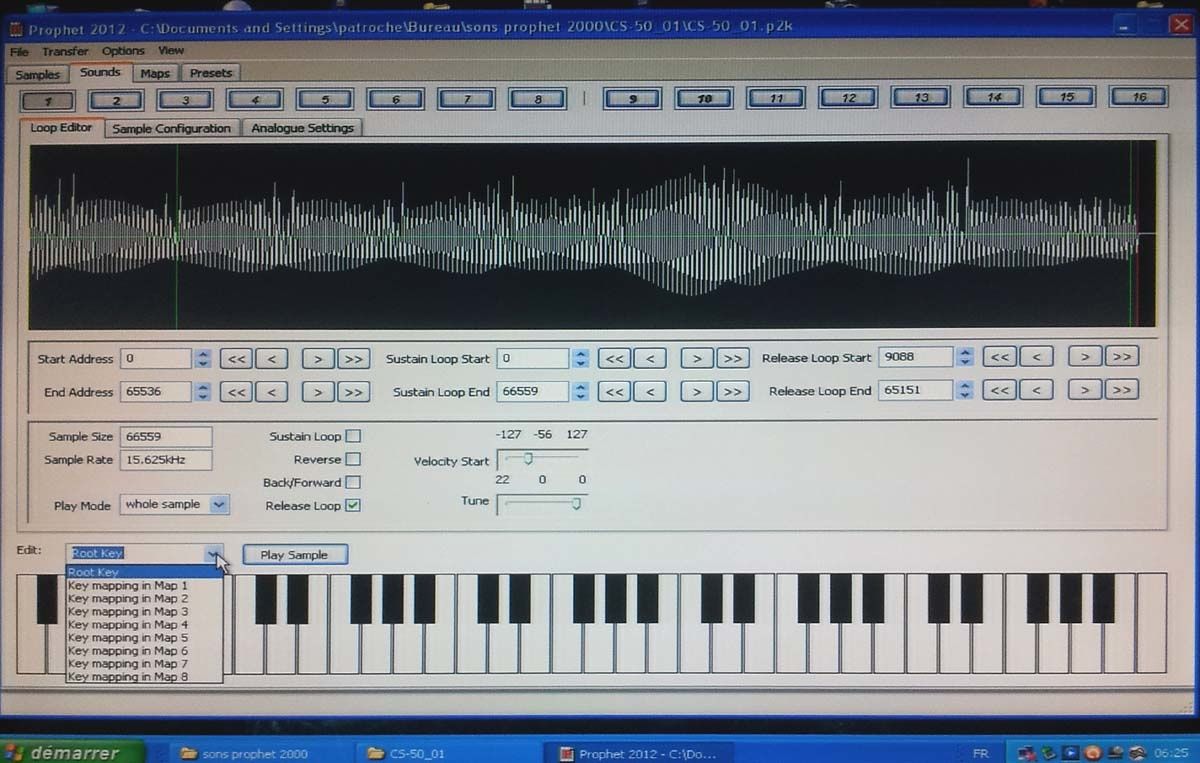Viewport: 1200px width, 763px height.
Task: Switch to the Samples tab
Action: click(x=38, y=74)
